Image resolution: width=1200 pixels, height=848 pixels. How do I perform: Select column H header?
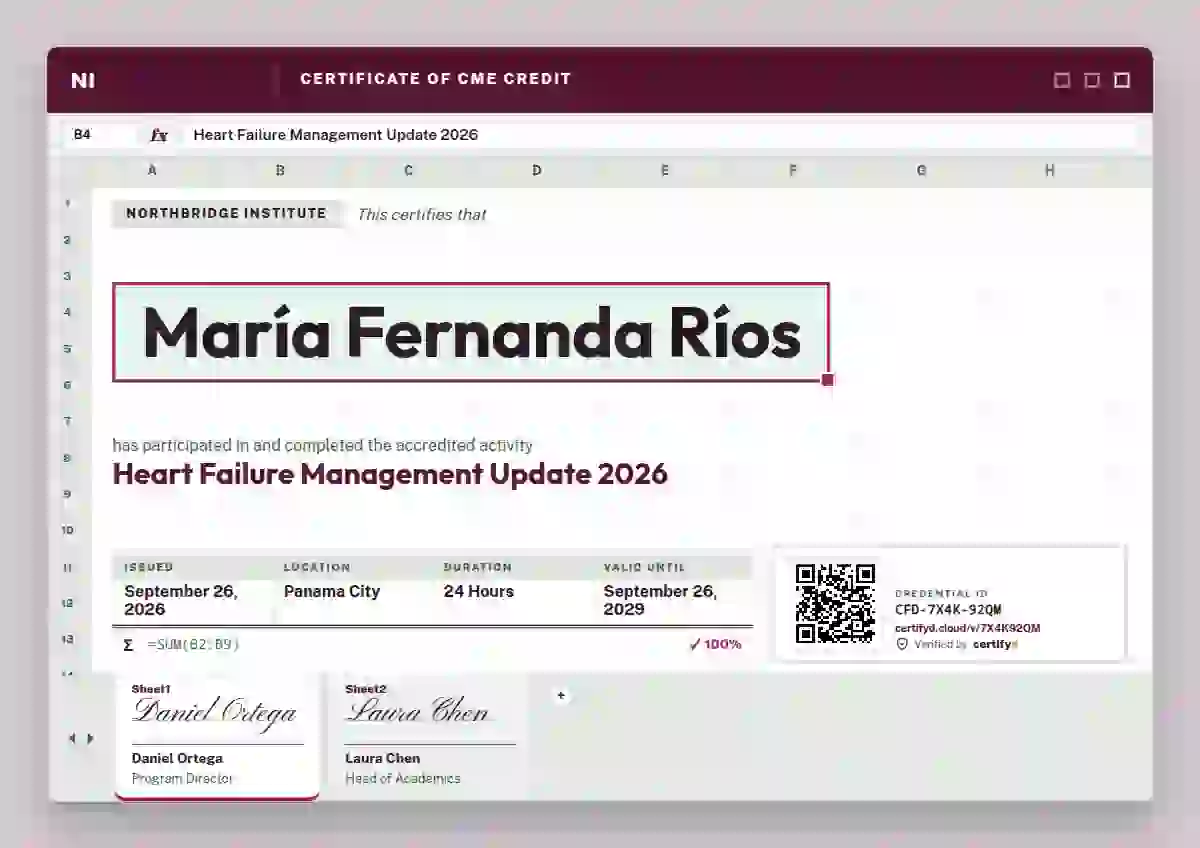pos(1049,171)
